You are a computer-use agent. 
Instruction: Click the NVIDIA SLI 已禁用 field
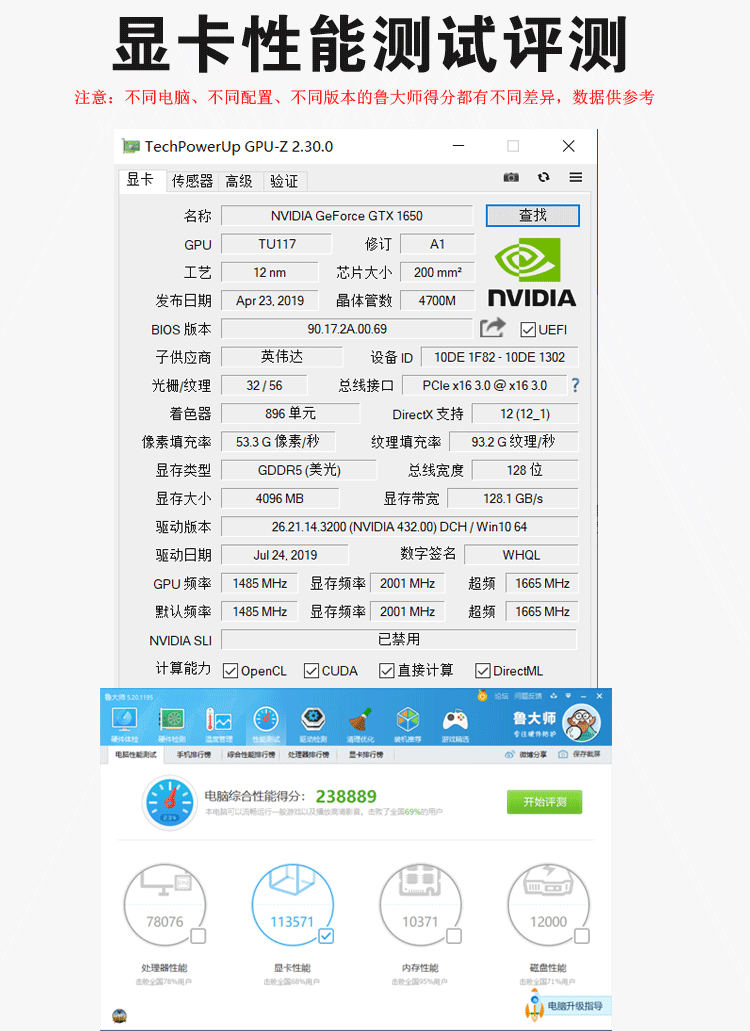[399, 639]
